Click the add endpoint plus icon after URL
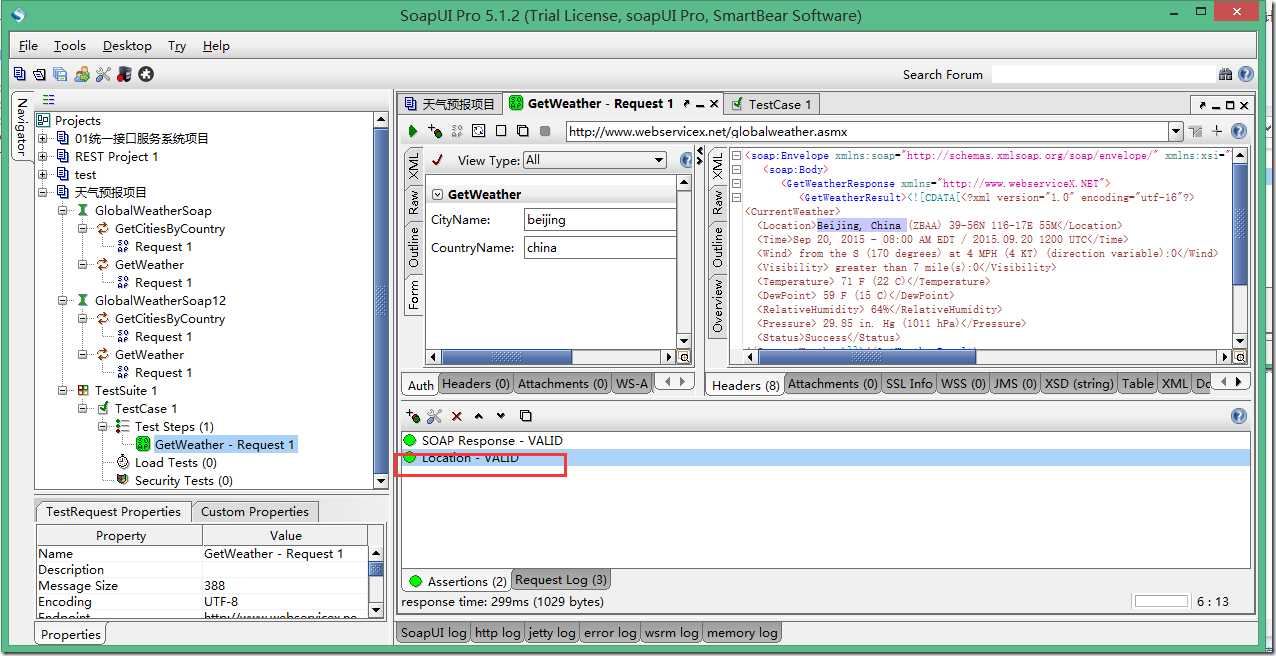Screen dimensions: 1276x656 coord(1217,131)
